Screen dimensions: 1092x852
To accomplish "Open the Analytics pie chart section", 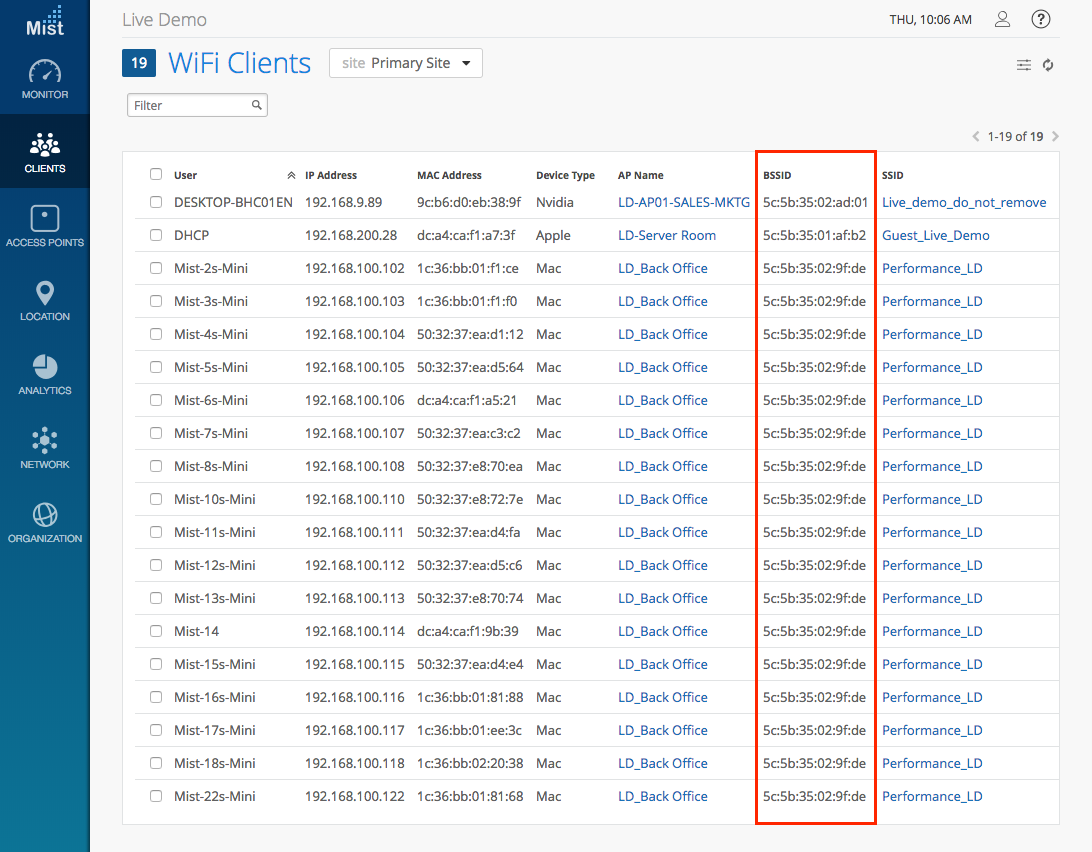I will tap(45, 374).
